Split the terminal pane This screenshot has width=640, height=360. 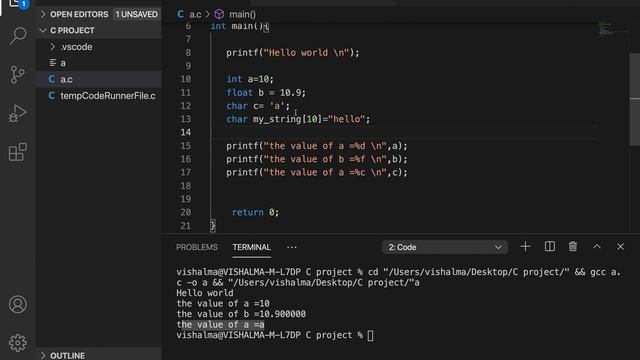pos(549,247)
